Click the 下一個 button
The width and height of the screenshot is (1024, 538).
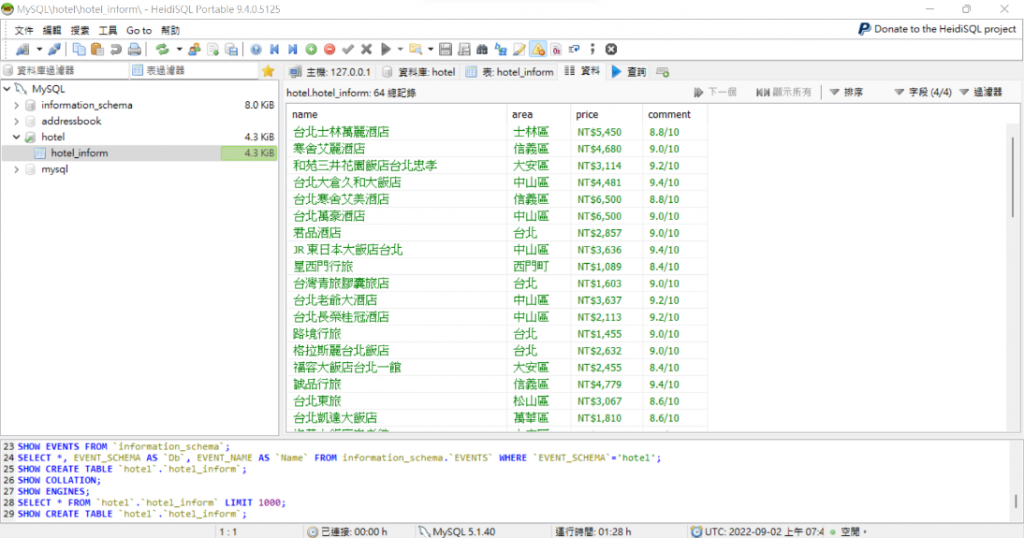click(715, 93)
